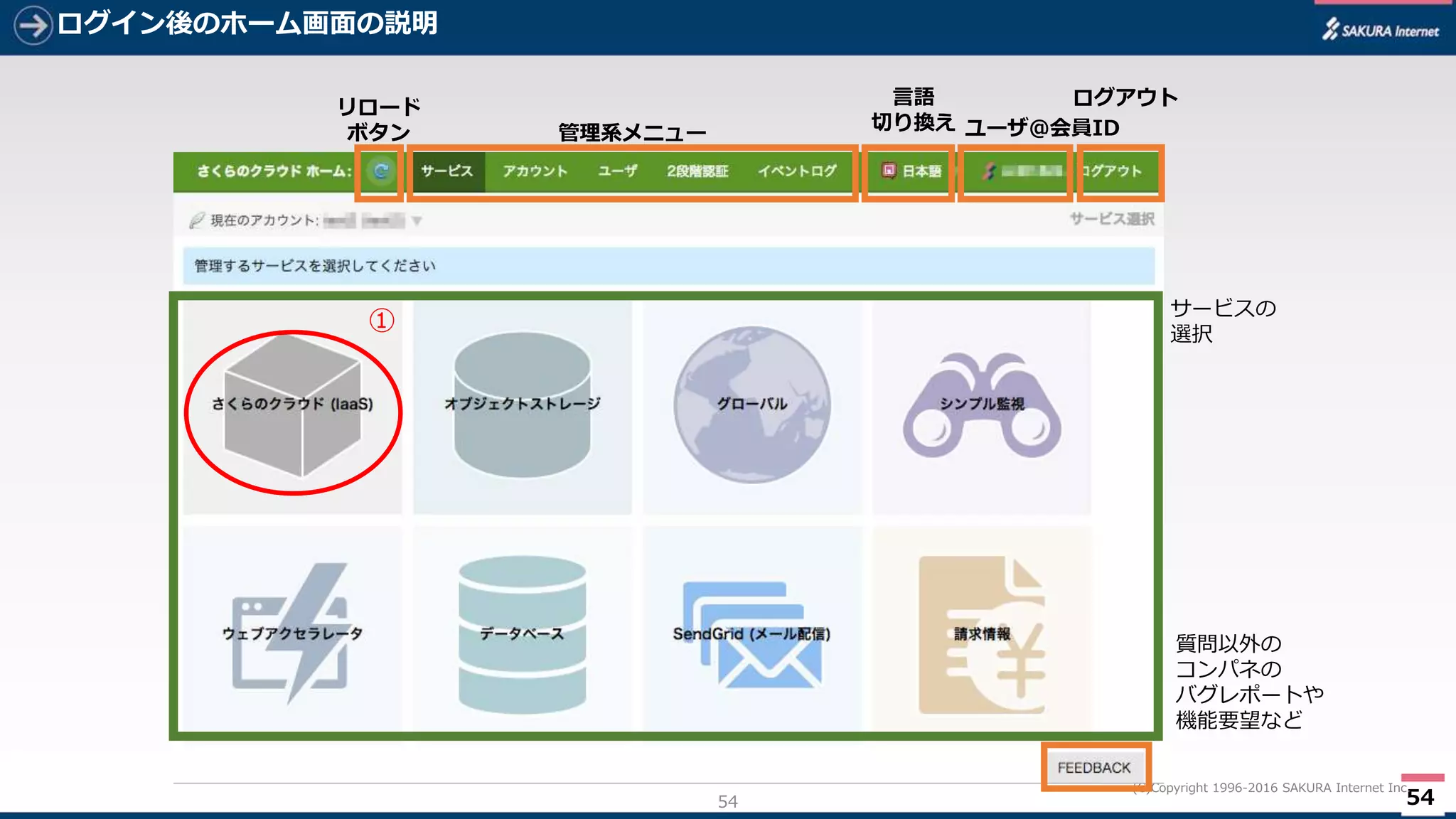Click 管理するサービスを選択してください message
Image resolution: width=1456 pixels, height=819 pixels.
tap(315, 266)
